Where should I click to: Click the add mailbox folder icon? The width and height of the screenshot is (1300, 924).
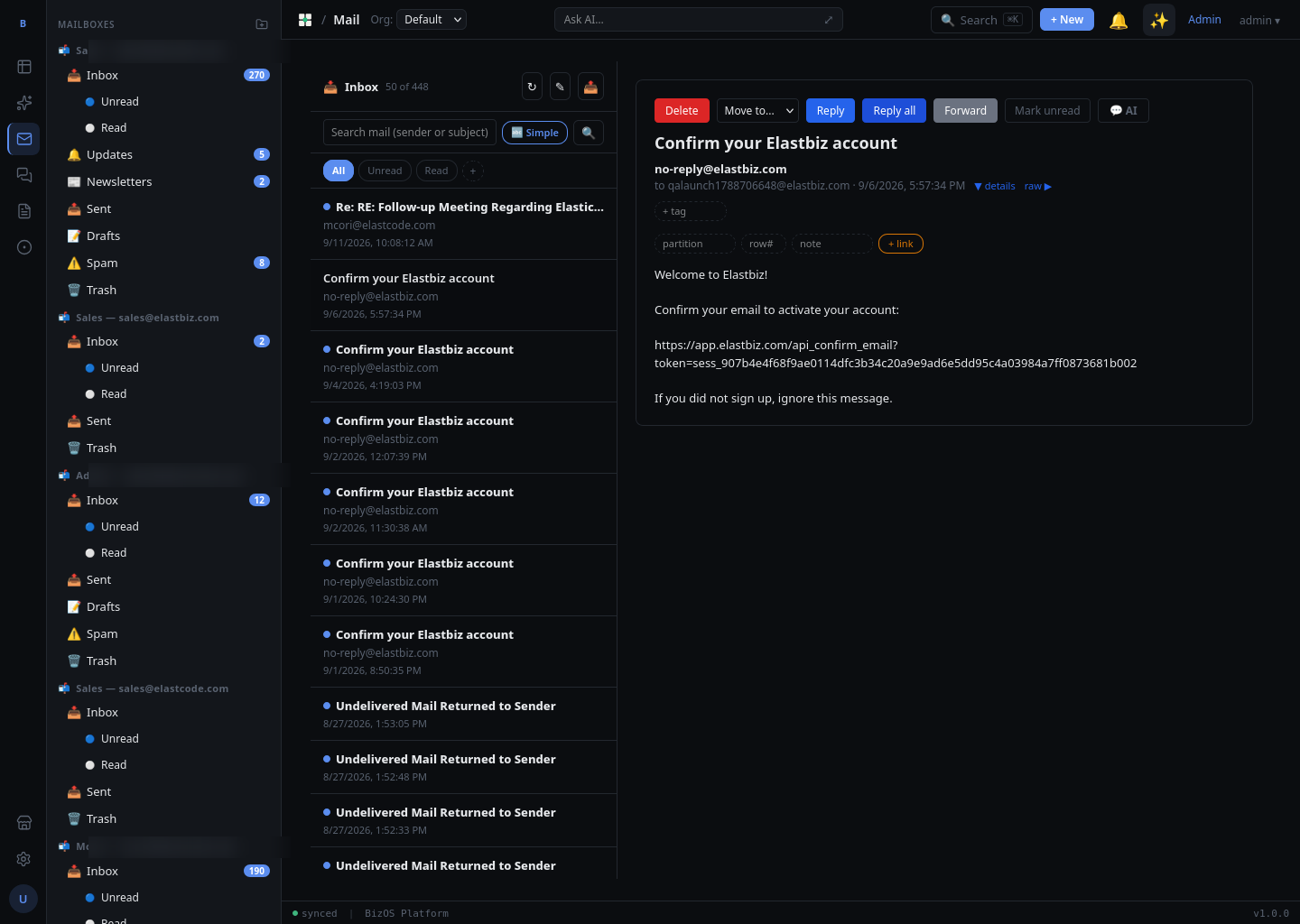[x=262, y=24]
